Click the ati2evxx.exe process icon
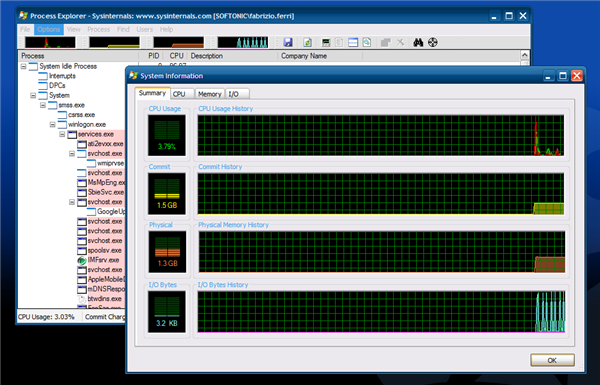This screenshot has width=600, height=385. tap(82, 144)
